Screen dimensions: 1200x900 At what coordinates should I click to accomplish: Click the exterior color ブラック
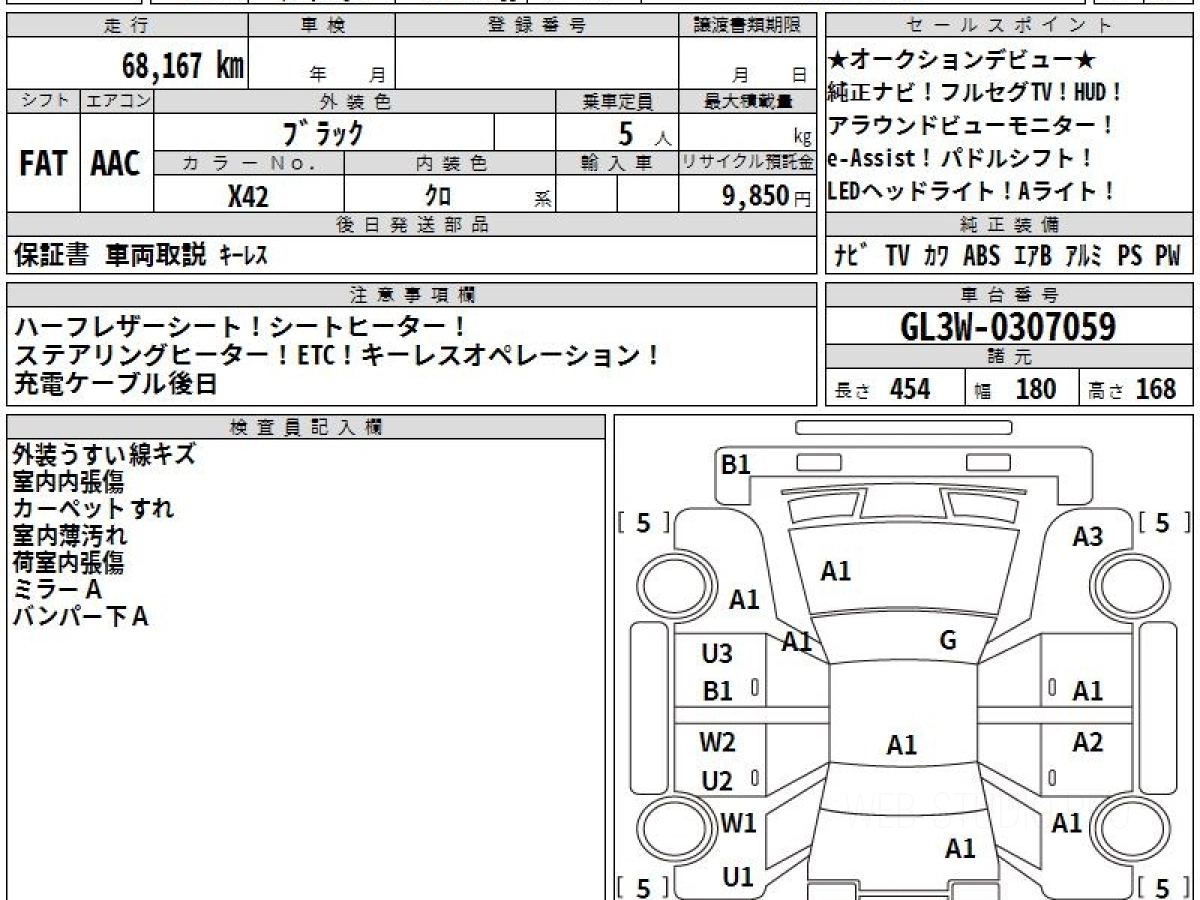323,132
